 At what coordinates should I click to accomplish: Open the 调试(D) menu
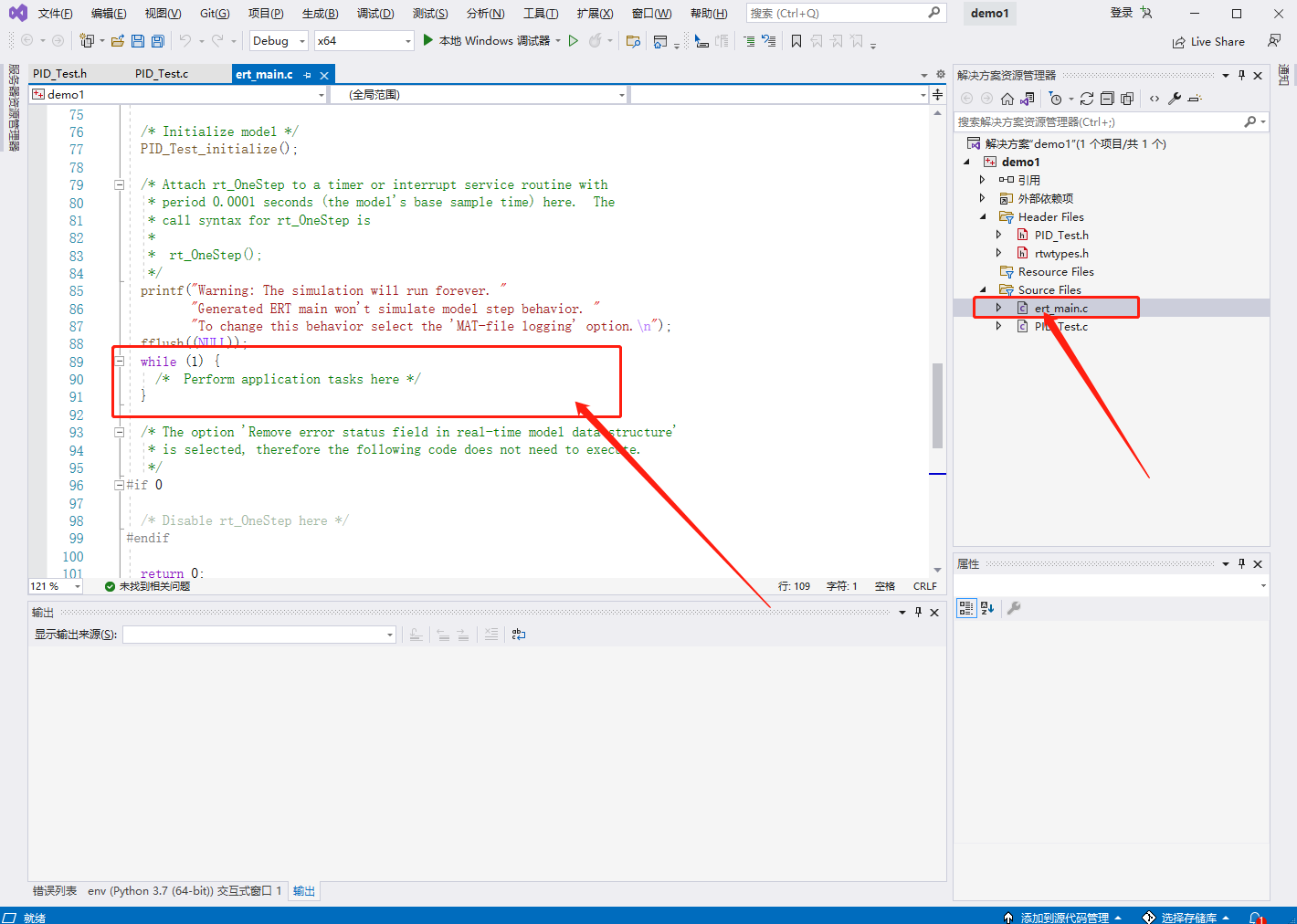[375, 14]
